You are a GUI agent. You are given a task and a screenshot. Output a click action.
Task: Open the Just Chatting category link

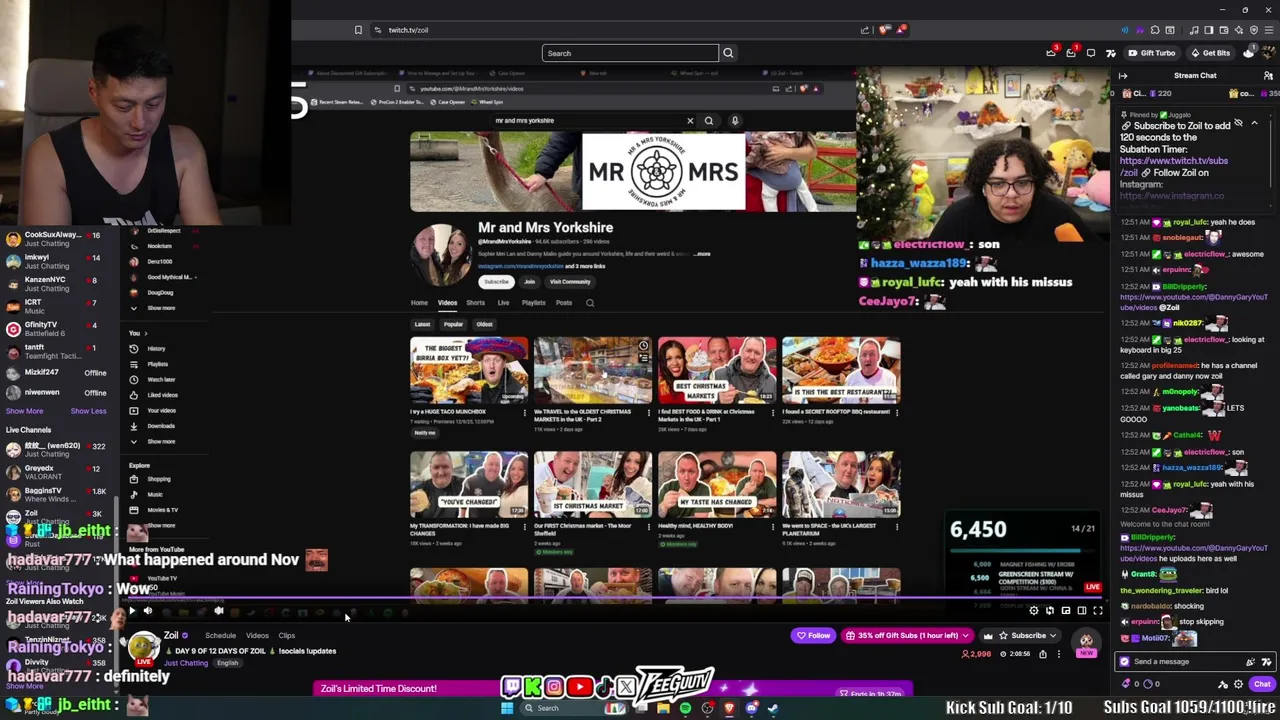(186, 663)
